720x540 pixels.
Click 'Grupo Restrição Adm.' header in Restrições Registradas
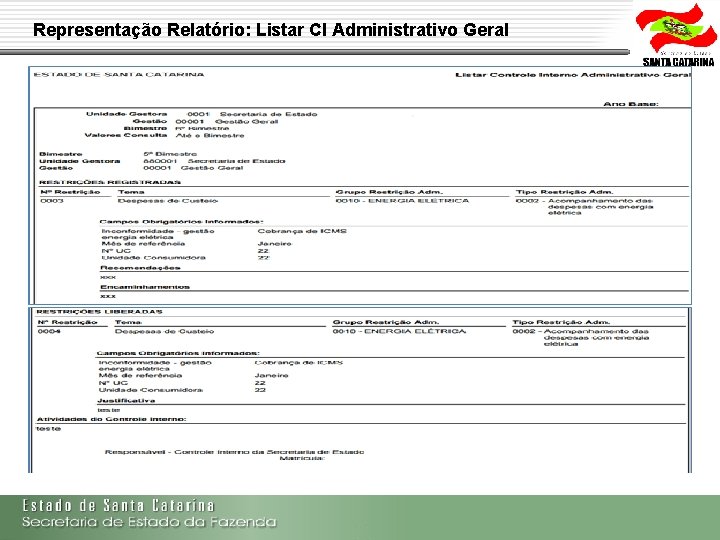point(389,192)
